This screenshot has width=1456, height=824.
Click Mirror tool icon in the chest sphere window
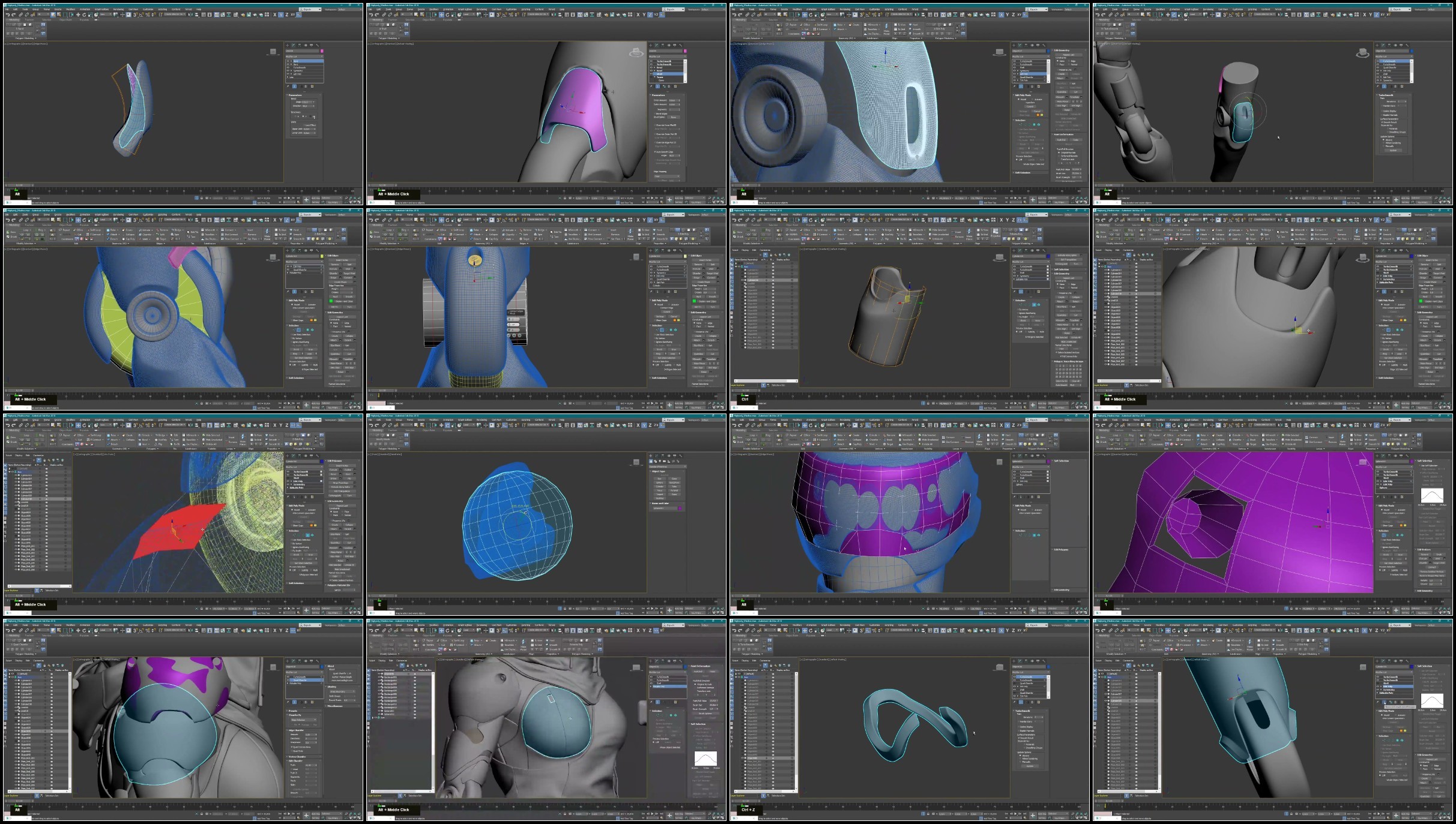click(x=554, y=630)
